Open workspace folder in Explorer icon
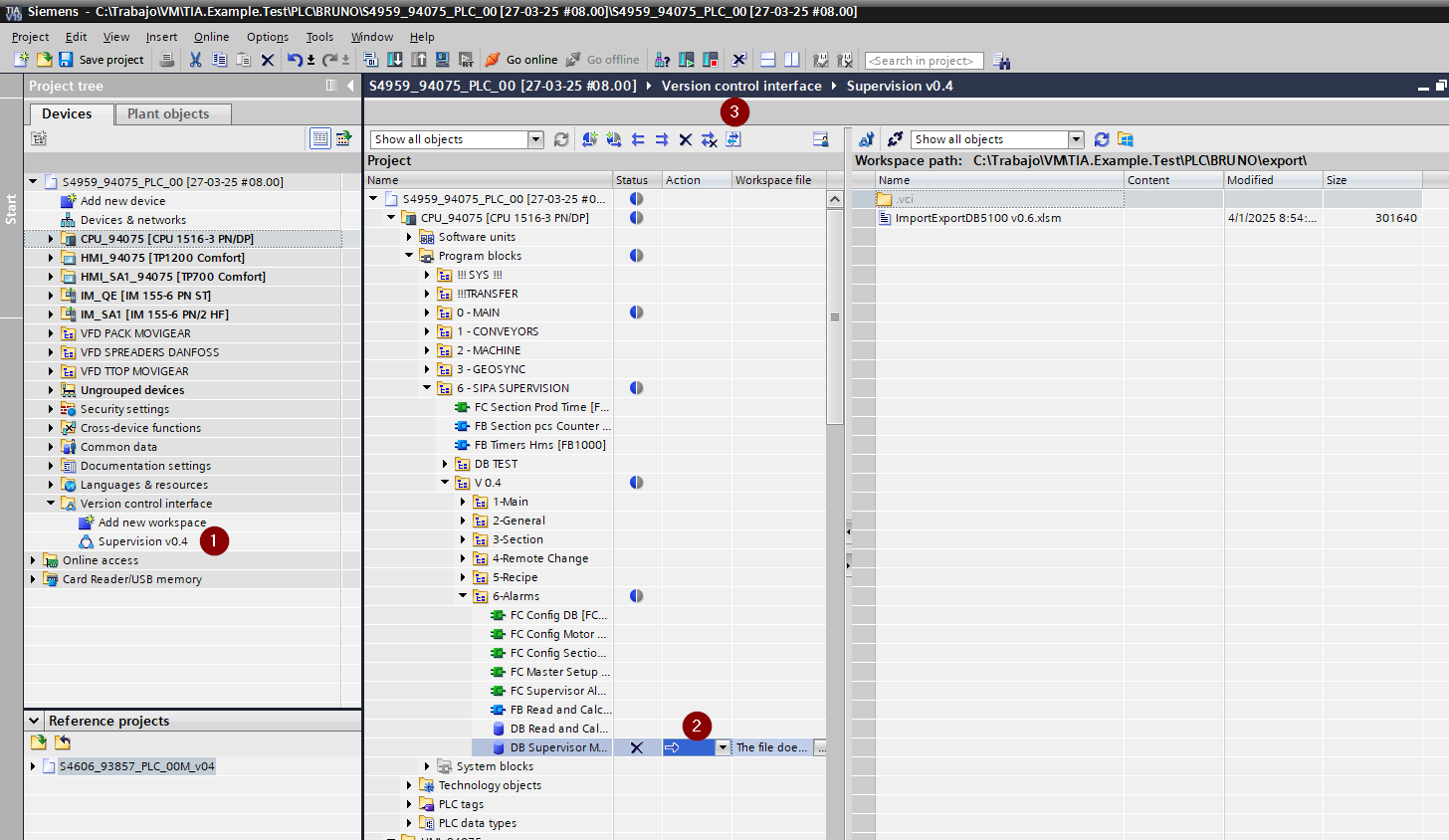 (x=1126, y=139)
